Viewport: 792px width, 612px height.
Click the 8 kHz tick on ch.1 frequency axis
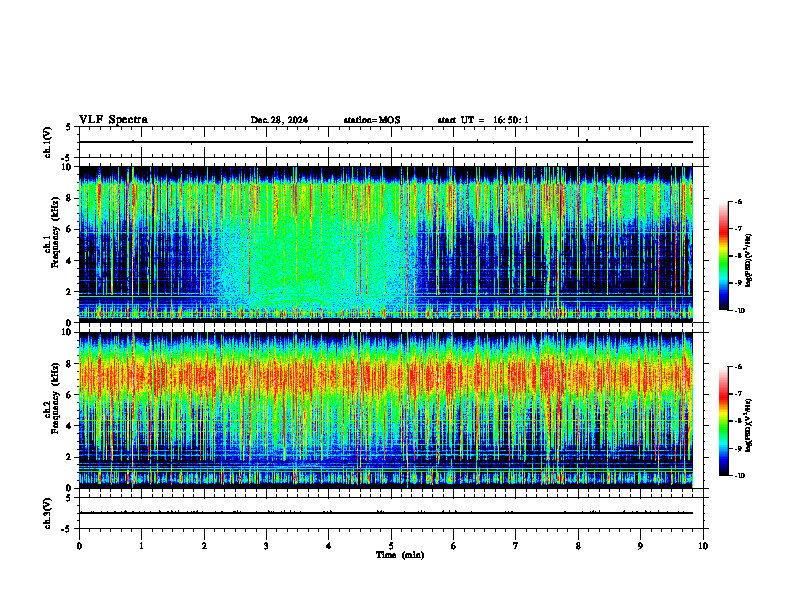point(70,198)
